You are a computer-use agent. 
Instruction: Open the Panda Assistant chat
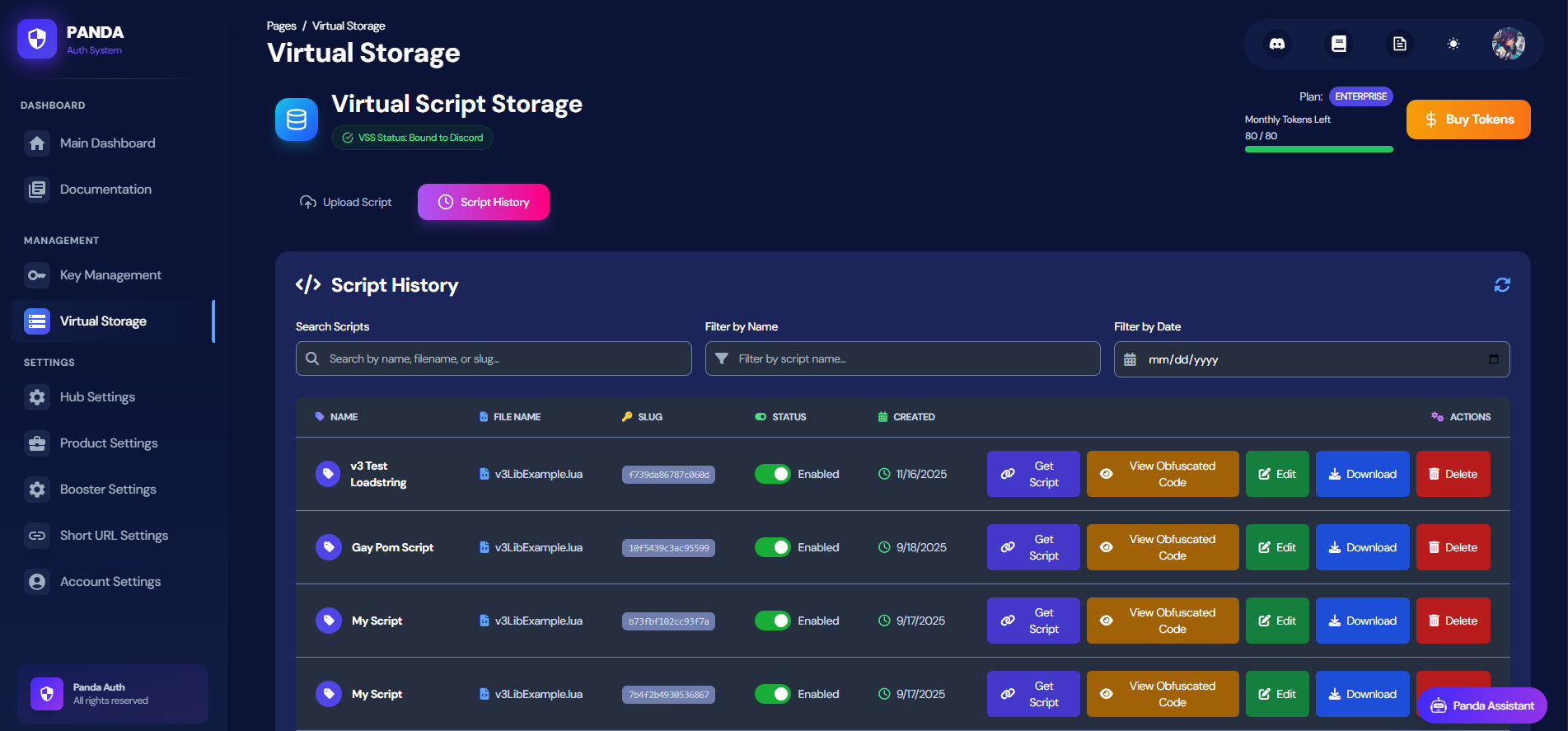coord(1482,705)
